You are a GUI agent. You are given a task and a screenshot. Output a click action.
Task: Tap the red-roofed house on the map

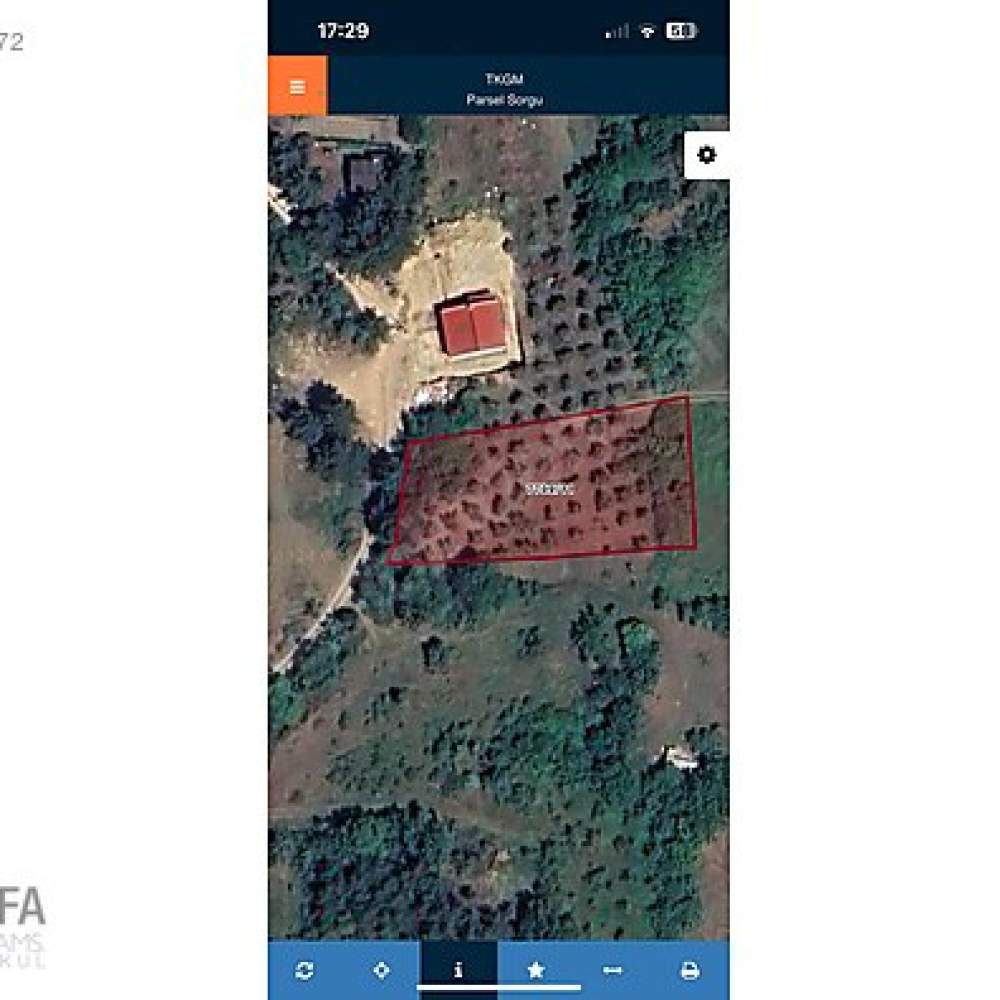click(472, 327)
